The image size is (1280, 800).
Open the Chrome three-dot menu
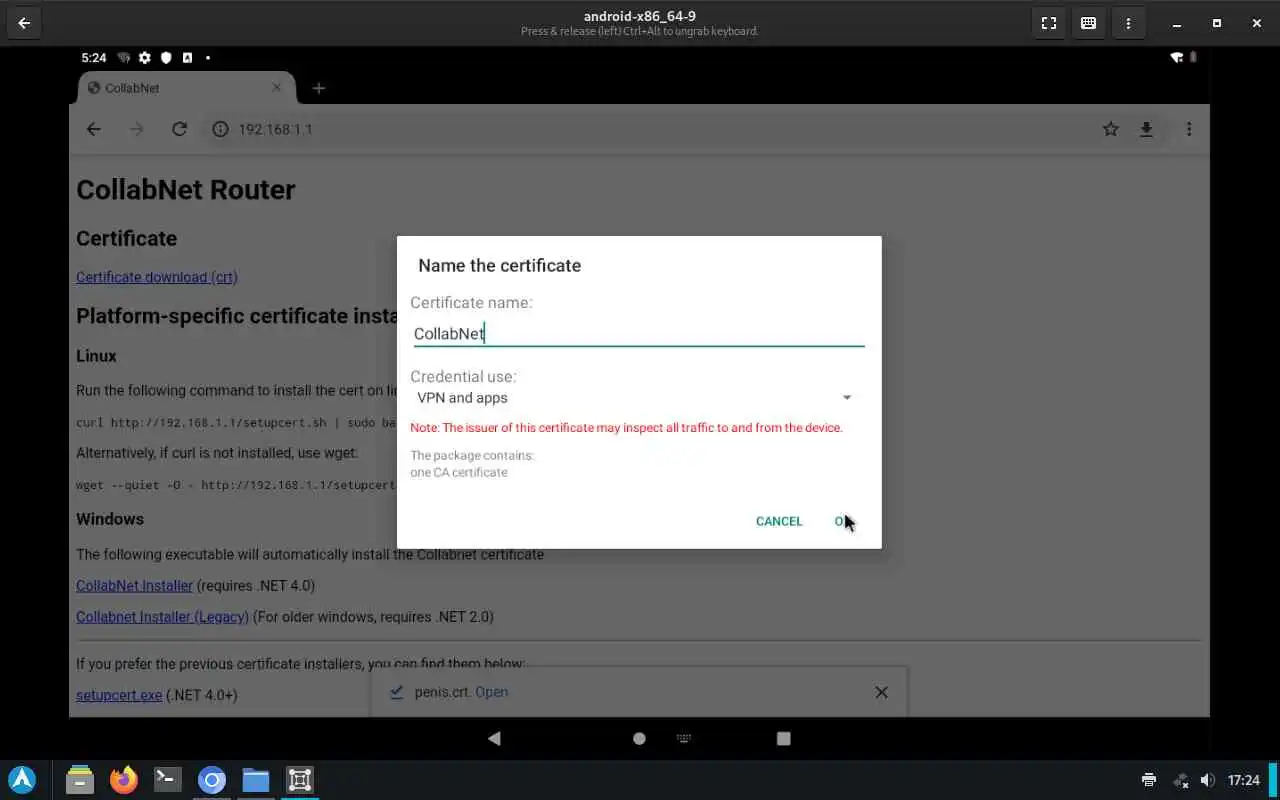click(1189, 129)
